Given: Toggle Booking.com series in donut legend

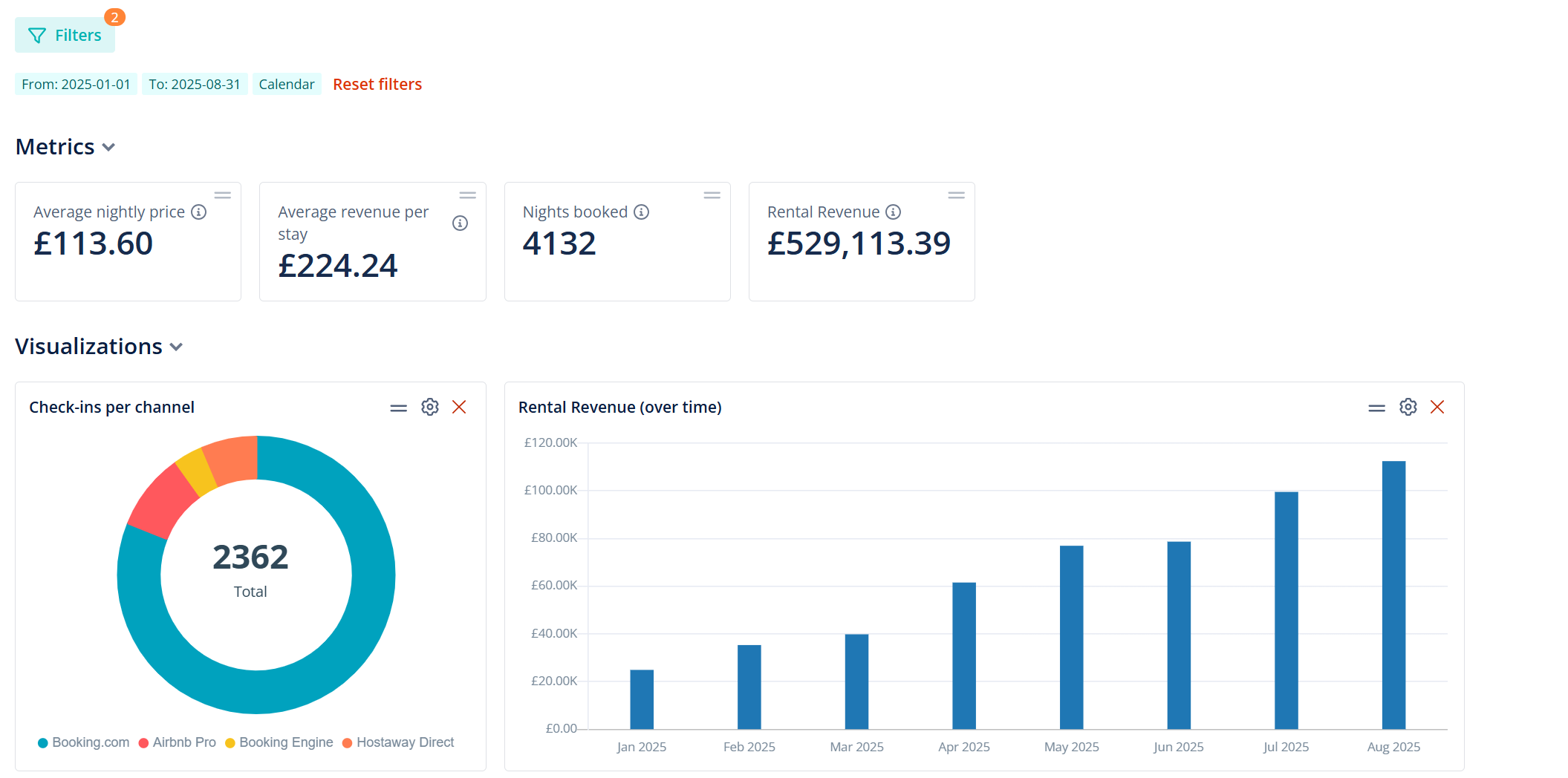Looking at the screenshot, I should 83,742.
